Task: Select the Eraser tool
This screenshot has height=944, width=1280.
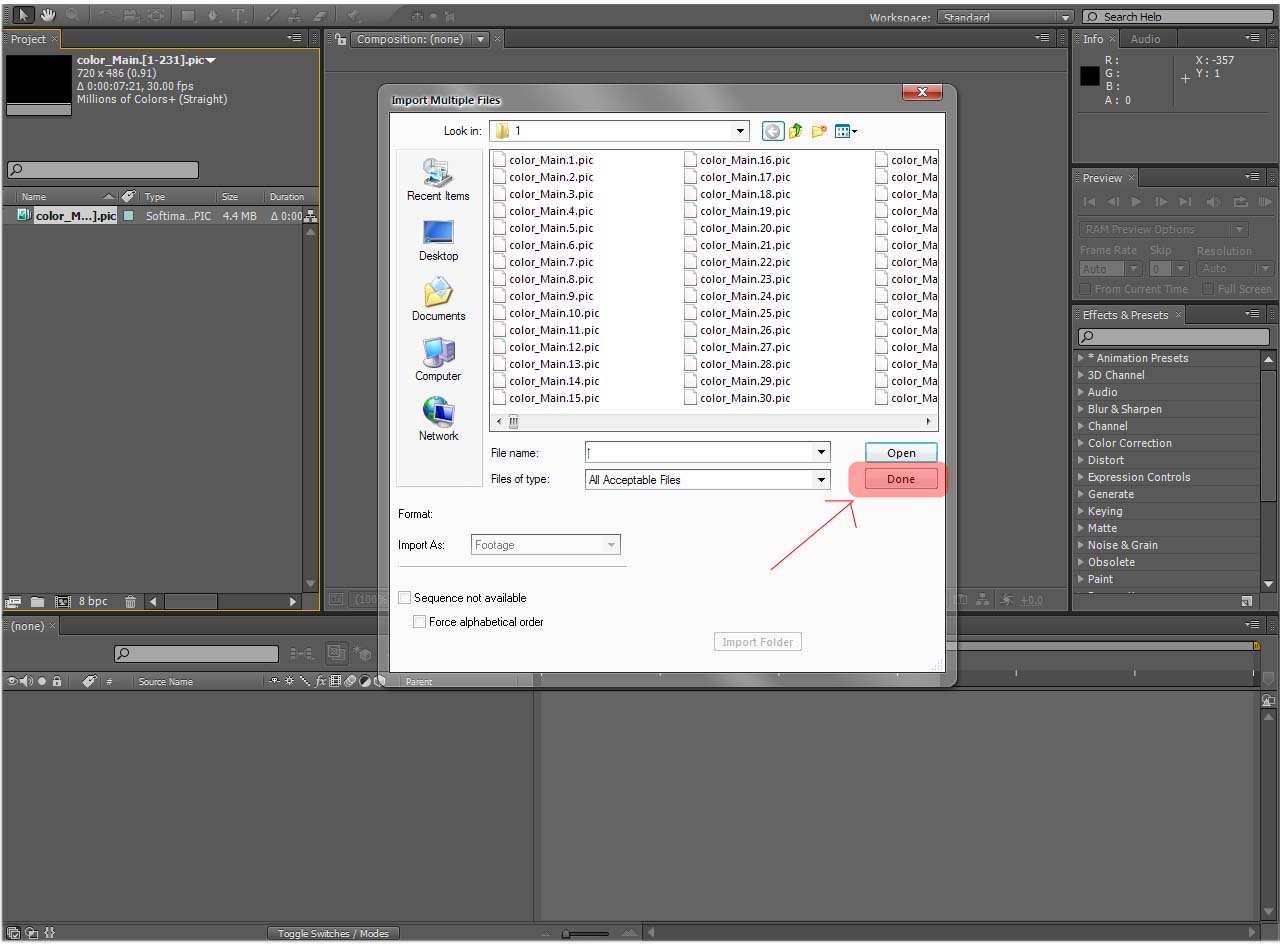Action: point(320,15)
